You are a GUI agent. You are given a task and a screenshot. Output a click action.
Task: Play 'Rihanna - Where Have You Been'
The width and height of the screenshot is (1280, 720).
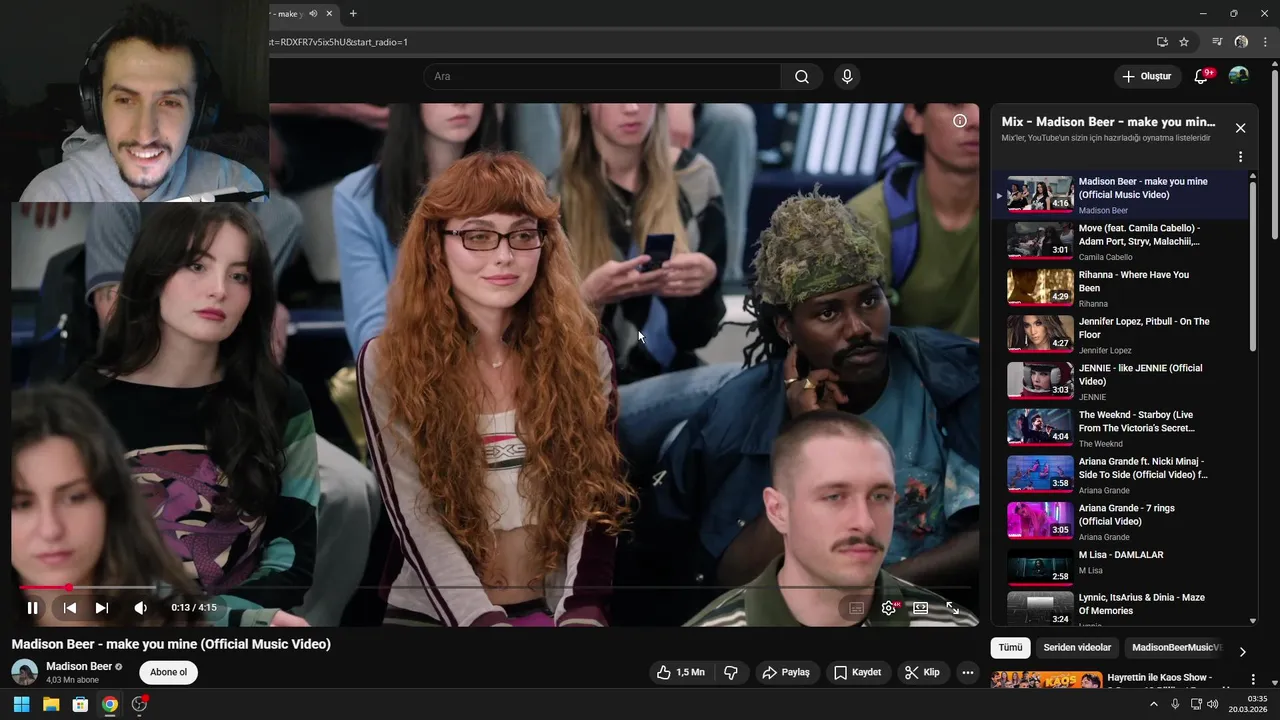[1122, 288]
